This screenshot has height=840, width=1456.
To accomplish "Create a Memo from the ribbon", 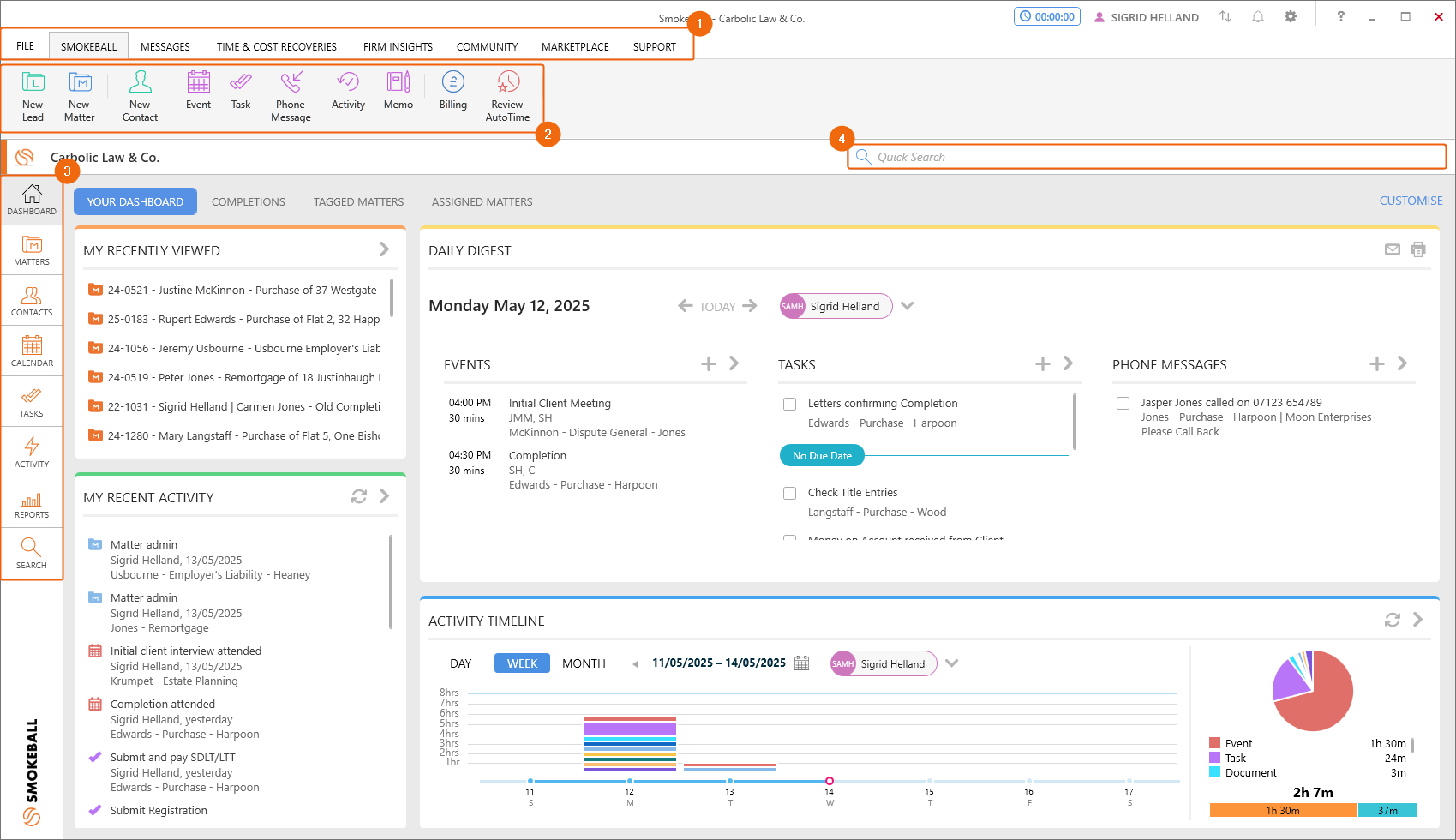I will 398,90.
